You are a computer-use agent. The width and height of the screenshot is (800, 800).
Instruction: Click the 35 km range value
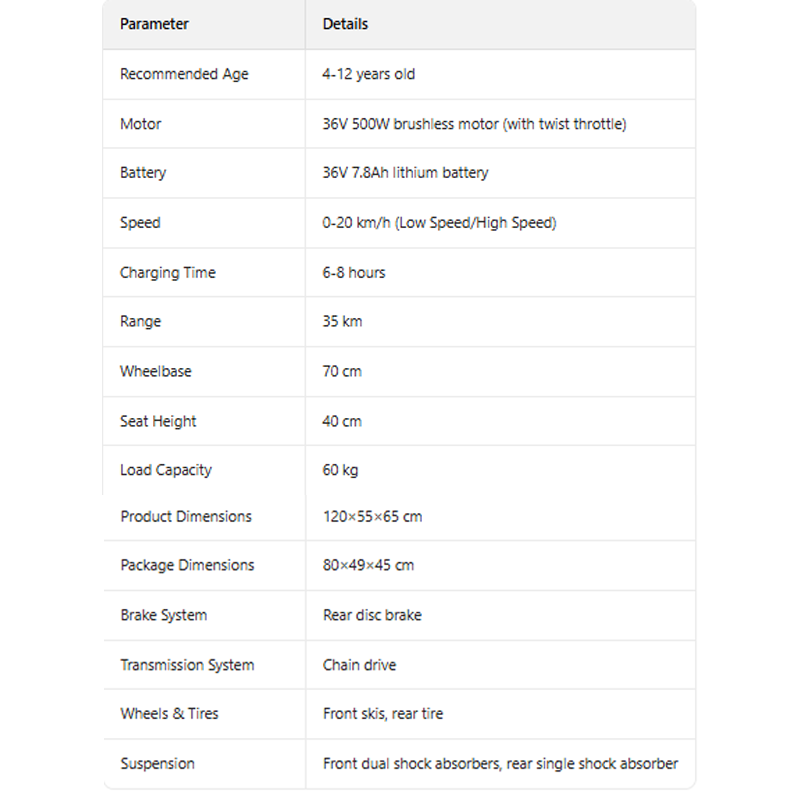(342, 322)
